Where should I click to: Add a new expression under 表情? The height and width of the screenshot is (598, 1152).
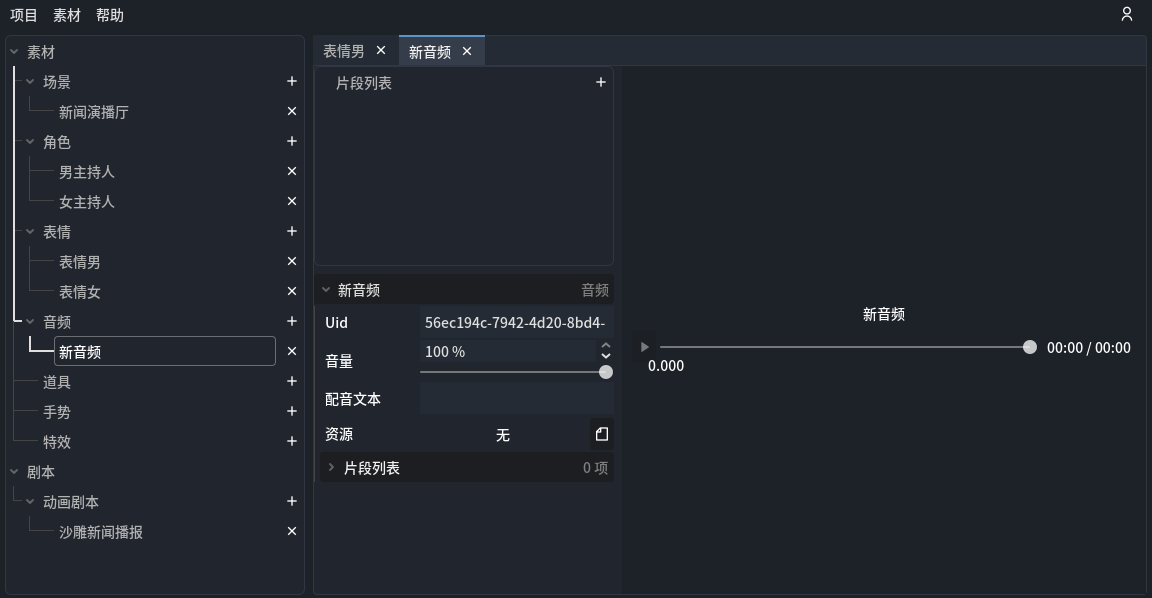click(x=291, y=231)
